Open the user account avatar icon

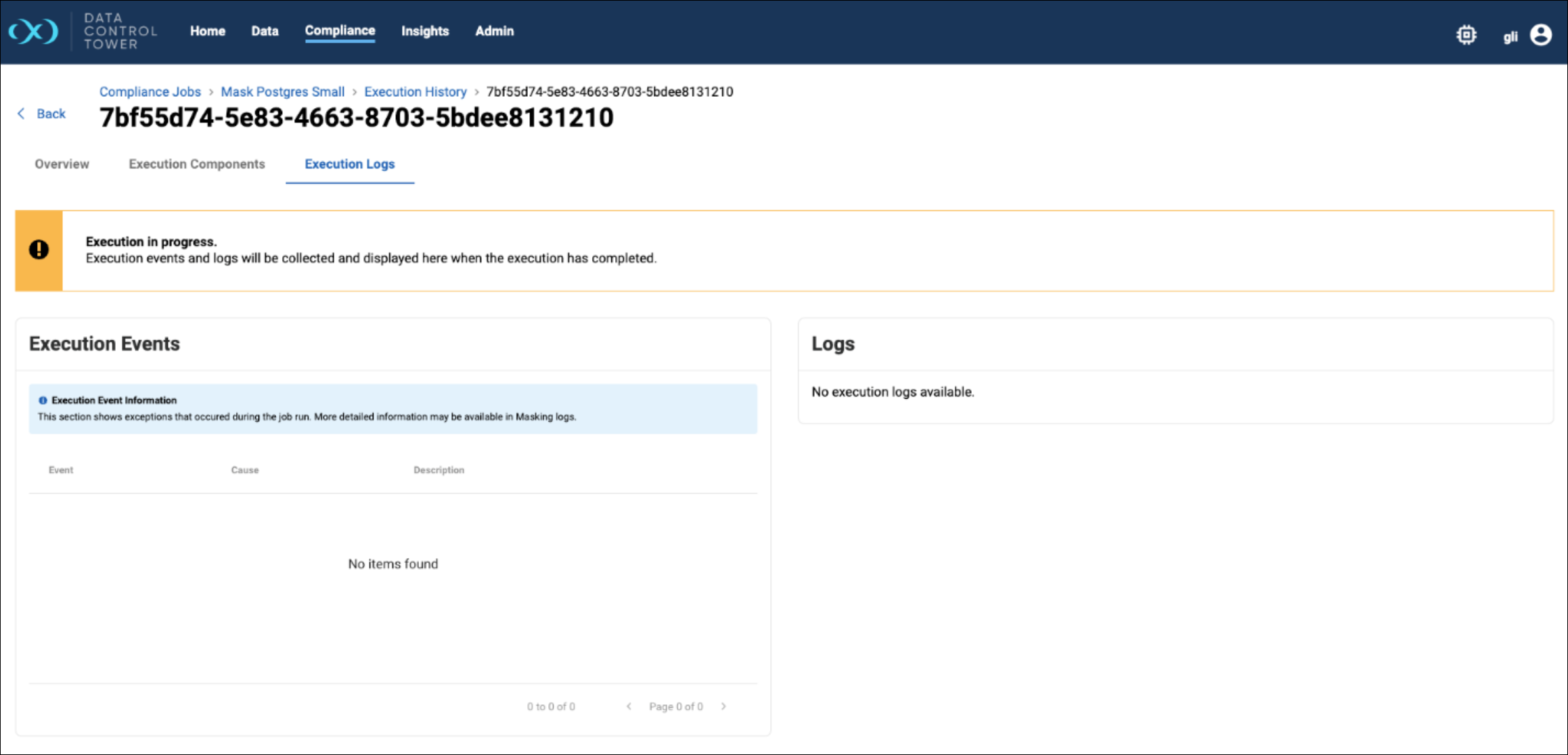[1541, 35]
